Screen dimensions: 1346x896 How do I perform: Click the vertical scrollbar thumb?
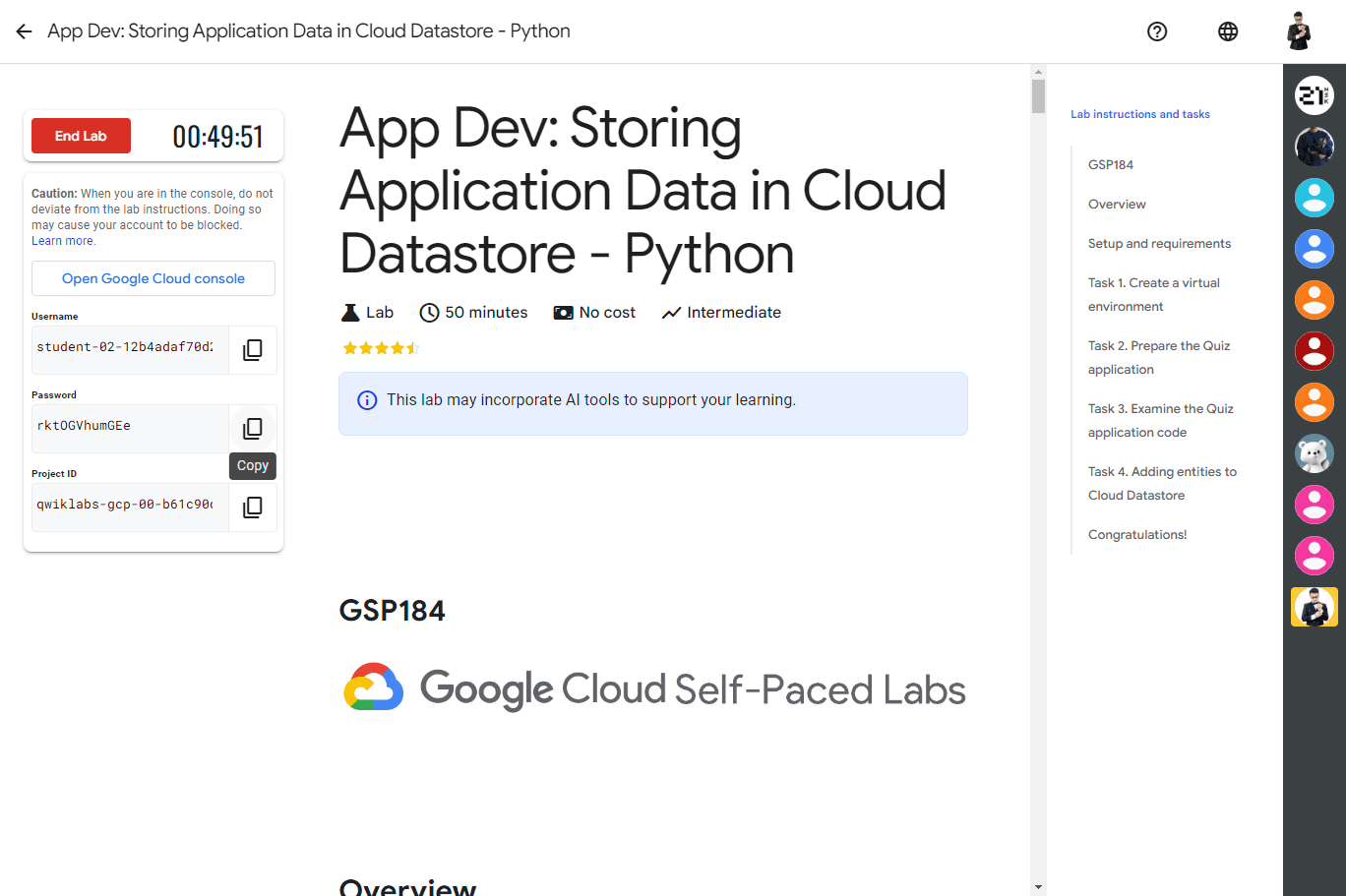(1038, 96)
